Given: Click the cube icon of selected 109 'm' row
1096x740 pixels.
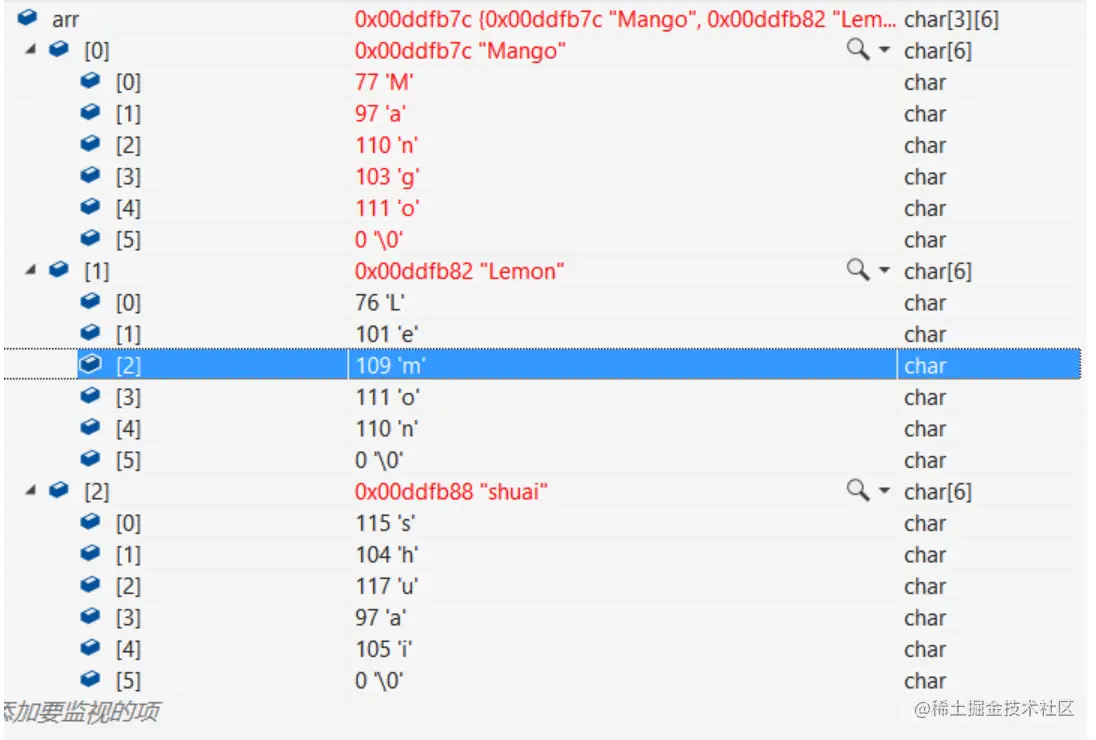Looking at the screenshot, I should pyautogui.click(x=91, y=364).
